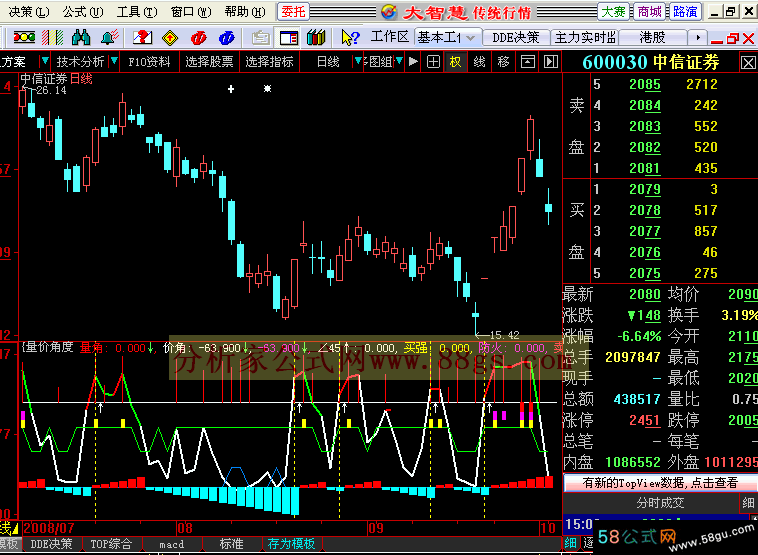Click the 路演 button
The height and width of the screenshot is (555, 758).
point(685,12)
